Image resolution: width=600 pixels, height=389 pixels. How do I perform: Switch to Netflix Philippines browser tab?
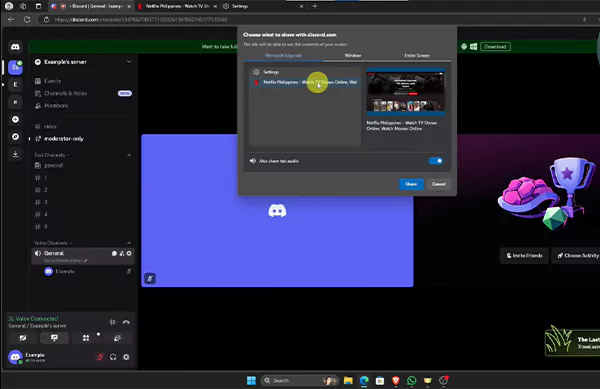pos(178,6)
